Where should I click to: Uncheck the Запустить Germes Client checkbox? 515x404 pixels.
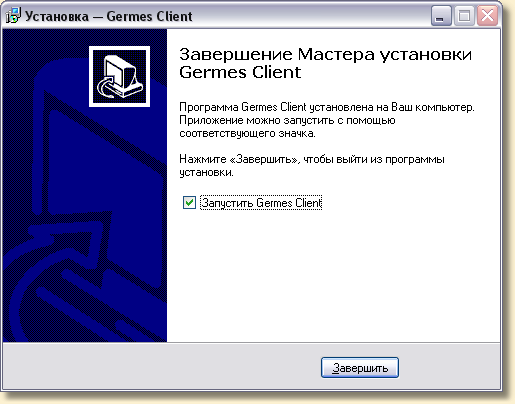tap(189, 202)
